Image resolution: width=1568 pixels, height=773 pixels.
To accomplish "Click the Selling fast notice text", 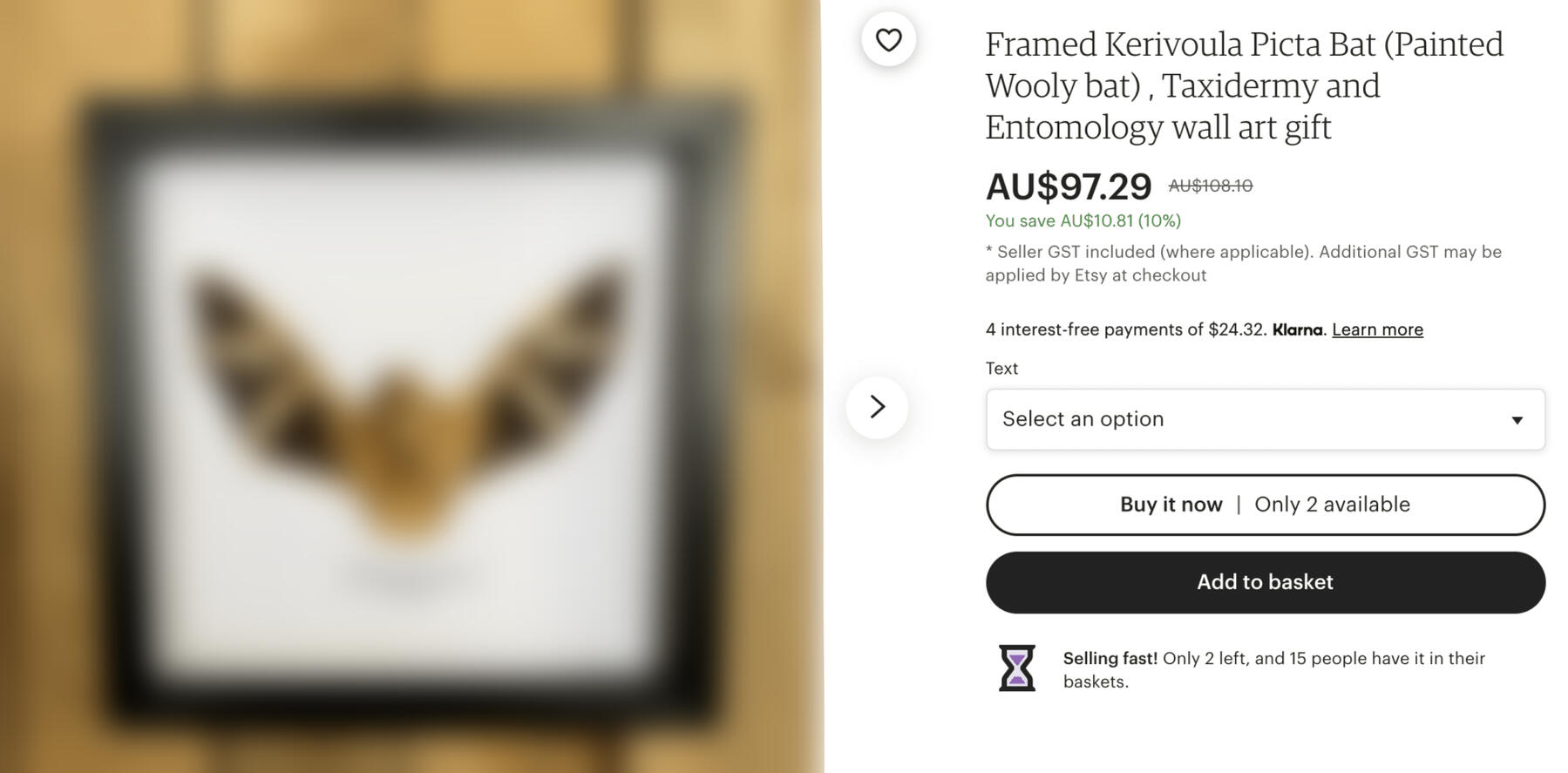I will point(1273,669).
